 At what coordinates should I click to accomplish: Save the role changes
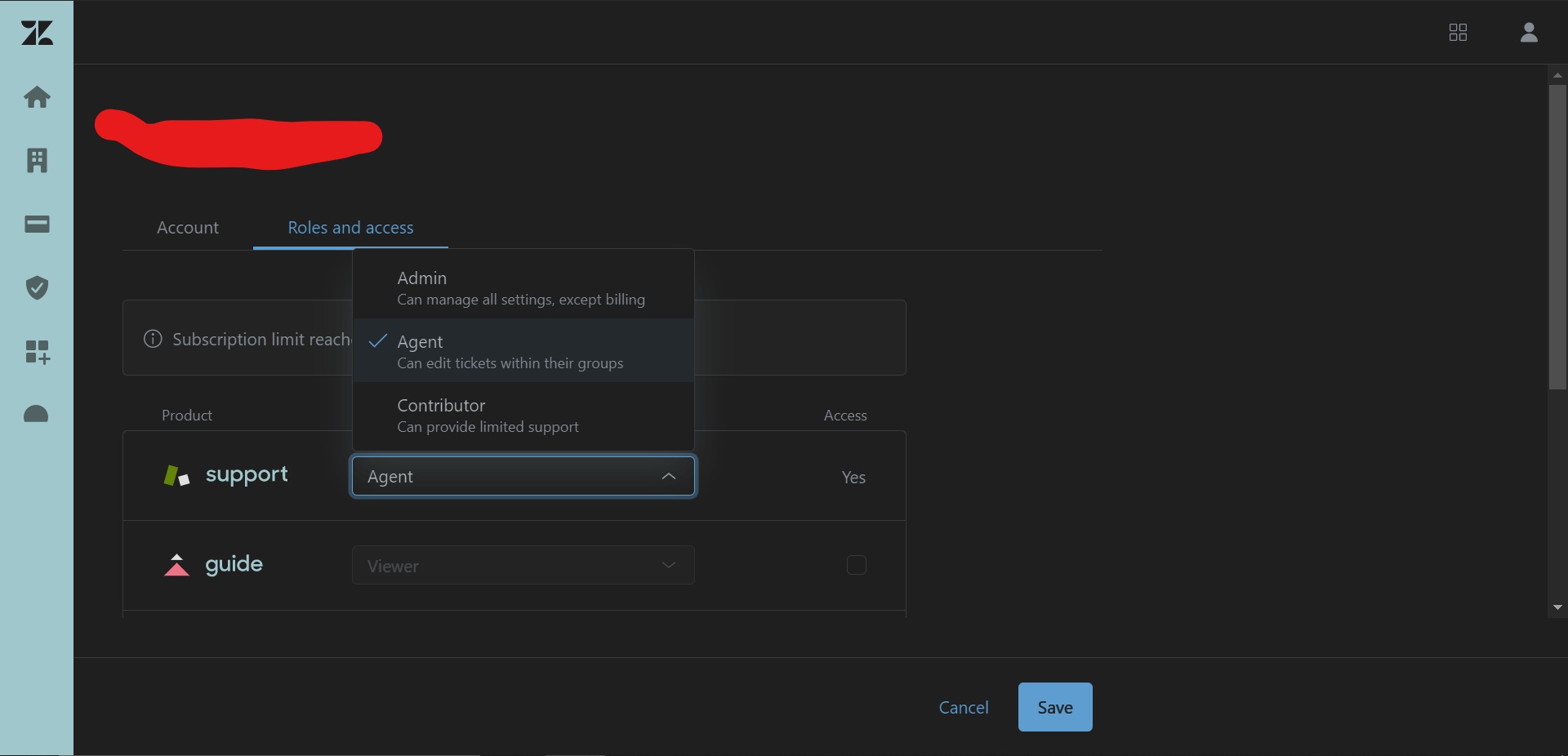click(1054, 706)
